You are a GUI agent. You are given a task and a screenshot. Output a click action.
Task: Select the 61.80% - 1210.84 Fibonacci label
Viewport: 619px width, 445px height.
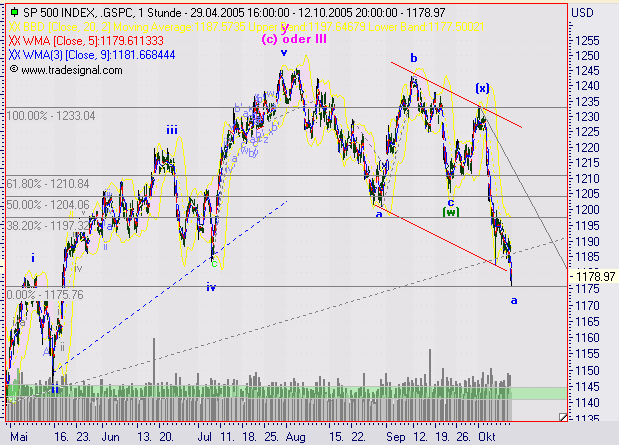tap(48, 184)
